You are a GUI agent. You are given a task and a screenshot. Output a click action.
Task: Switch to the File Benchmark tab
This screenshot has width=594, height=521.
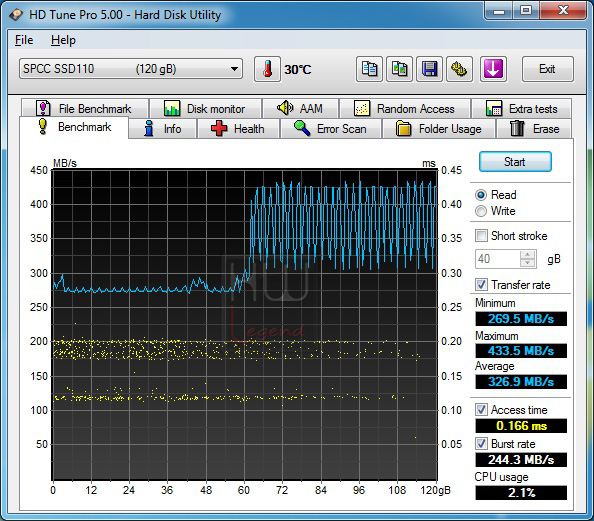click(84, 109)
